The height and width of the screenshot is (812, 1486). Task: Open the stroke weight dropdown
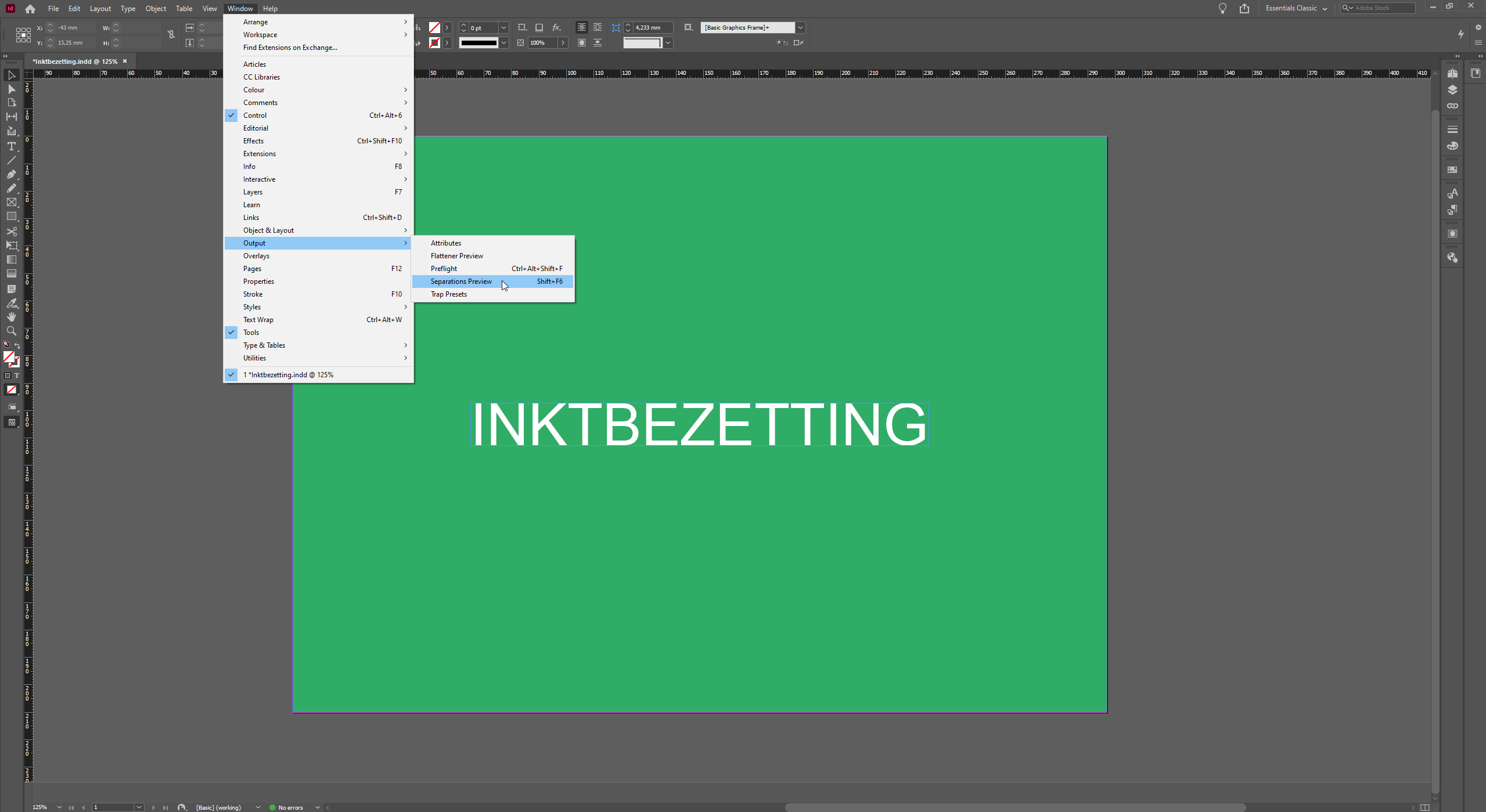(x=503, y=27)
